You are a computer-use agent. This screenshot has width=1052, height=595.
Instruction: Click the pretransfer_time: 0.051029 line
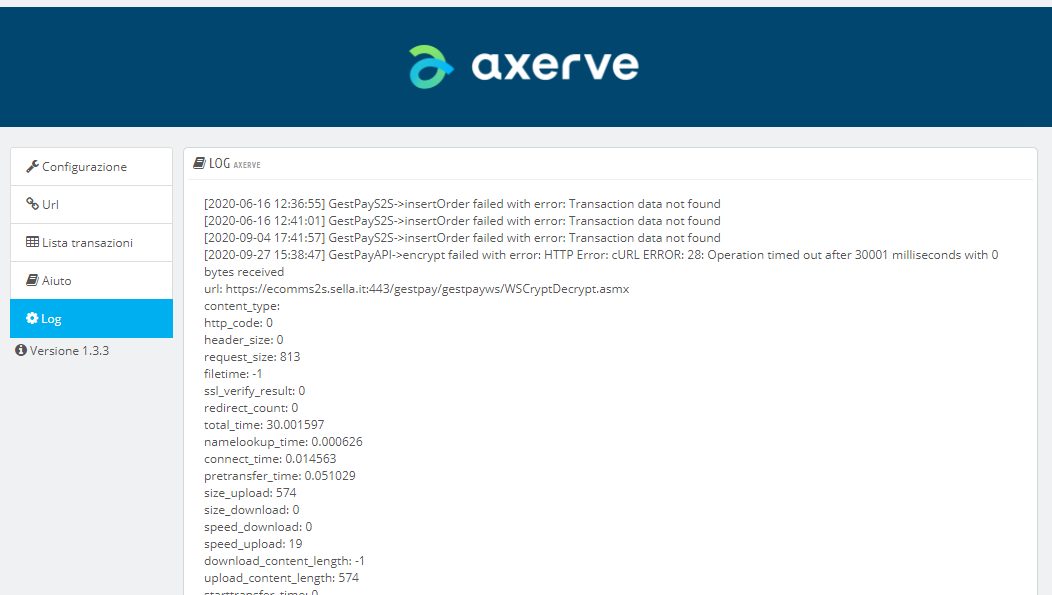[280, 476]
